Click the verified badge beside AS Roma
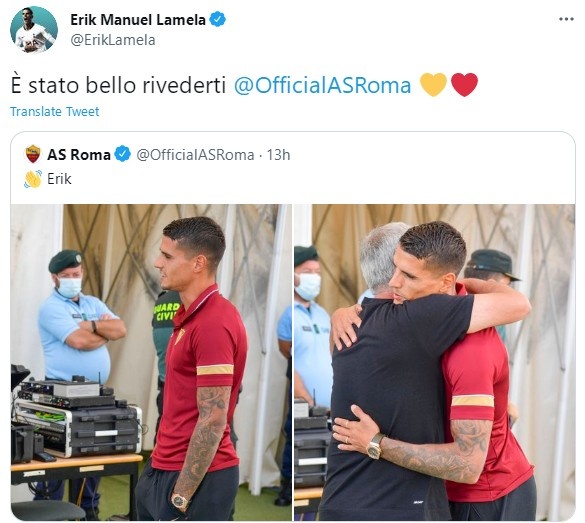 click(122, 154)
